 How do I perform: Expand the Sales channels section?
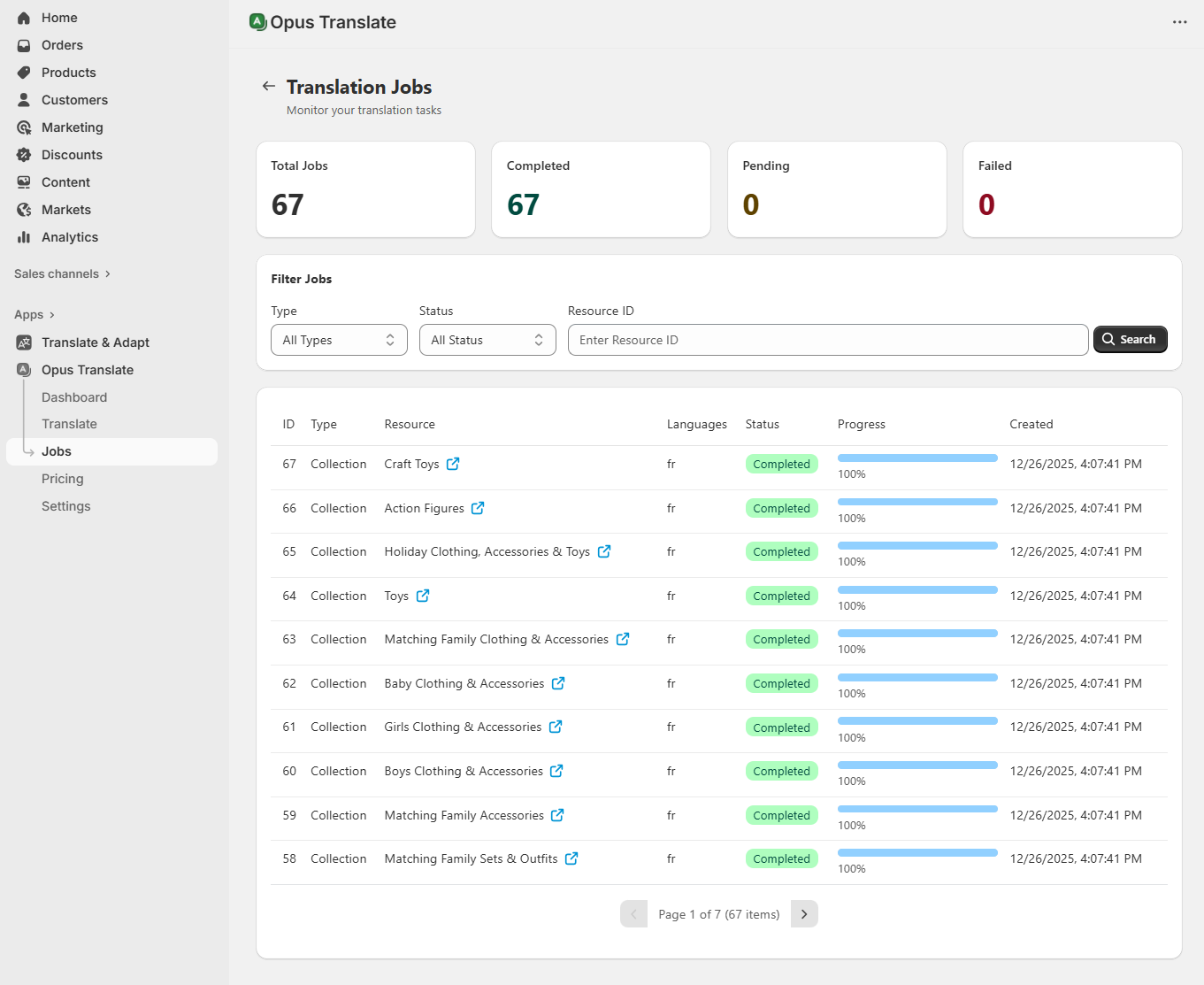[62, 273]
